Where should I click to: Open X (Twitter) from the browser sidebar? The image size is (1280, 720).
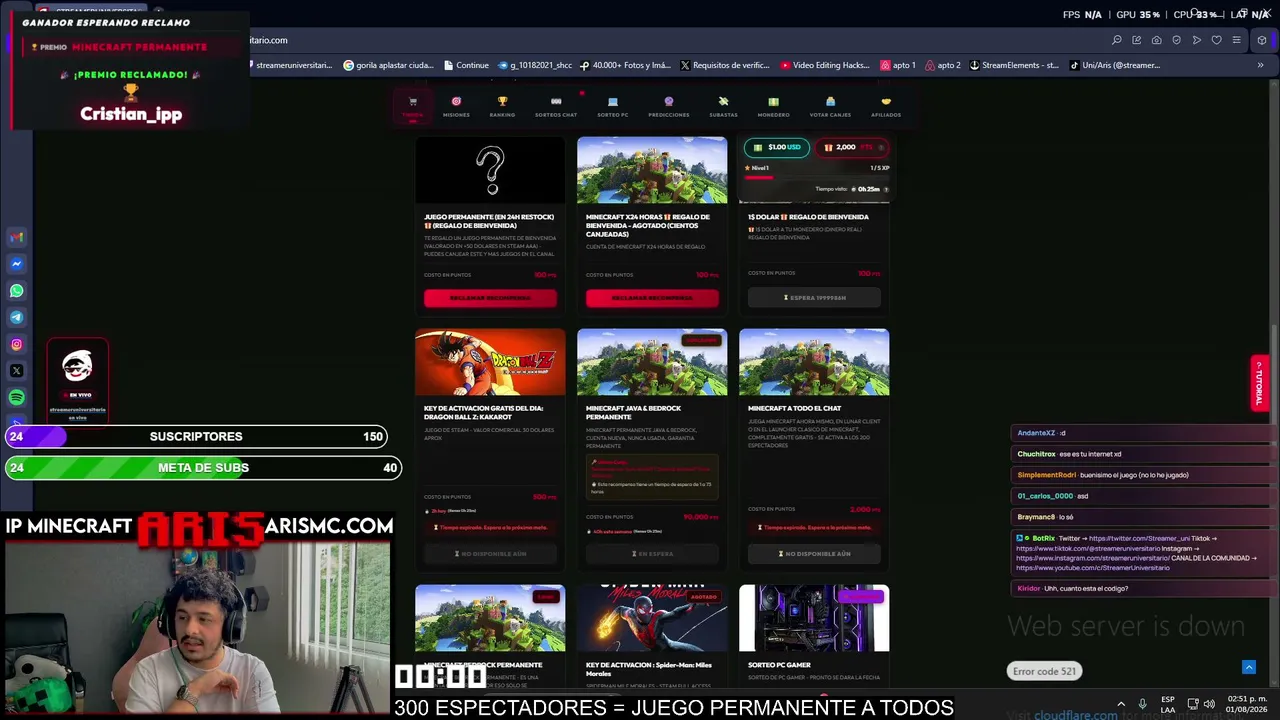16,371
